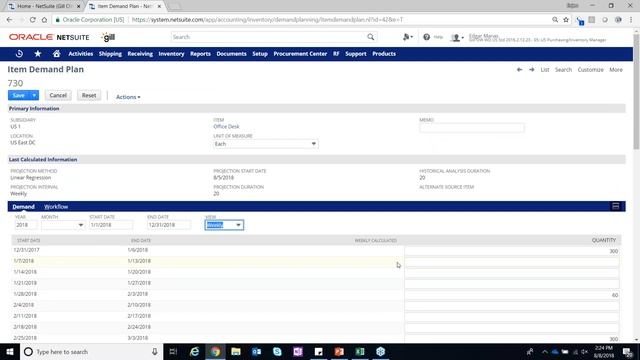Viewport: 640px width, 360px height.
Task: Open PowerPoint from taskbar
Action: [339, 351]
